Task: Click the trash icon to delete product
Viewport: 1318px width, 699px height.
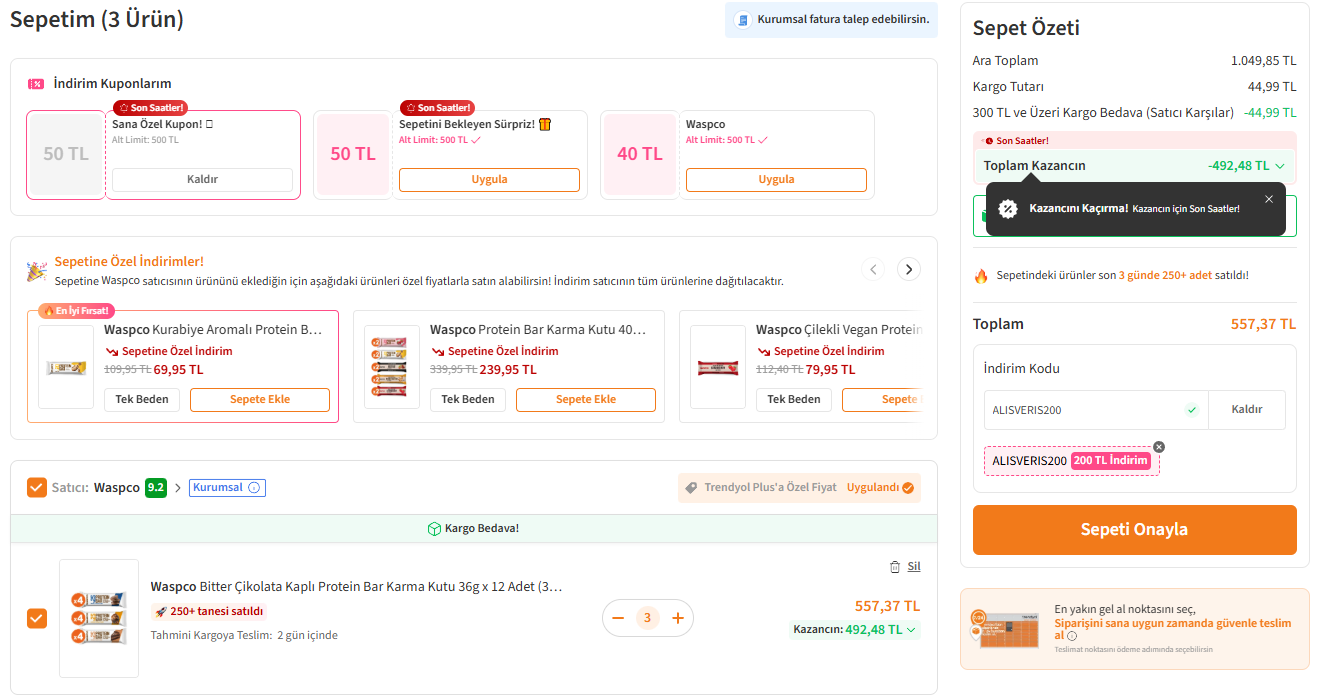Action: point(894,567)
